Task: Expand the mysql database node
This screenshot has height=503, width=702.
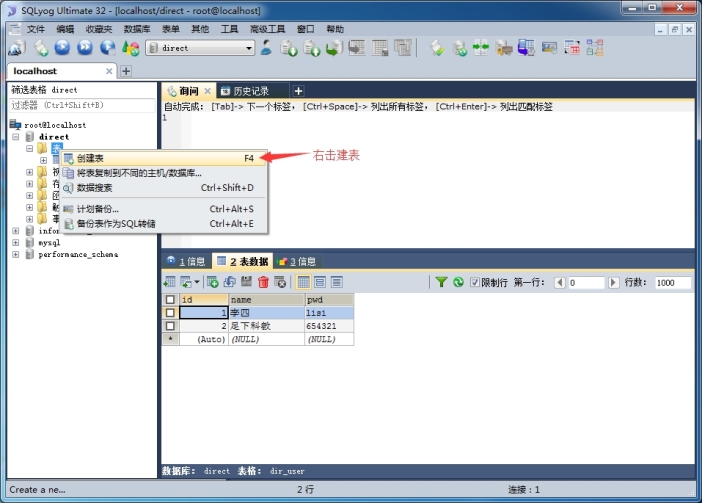Action: pyautogui.click(x=16, y=243)
